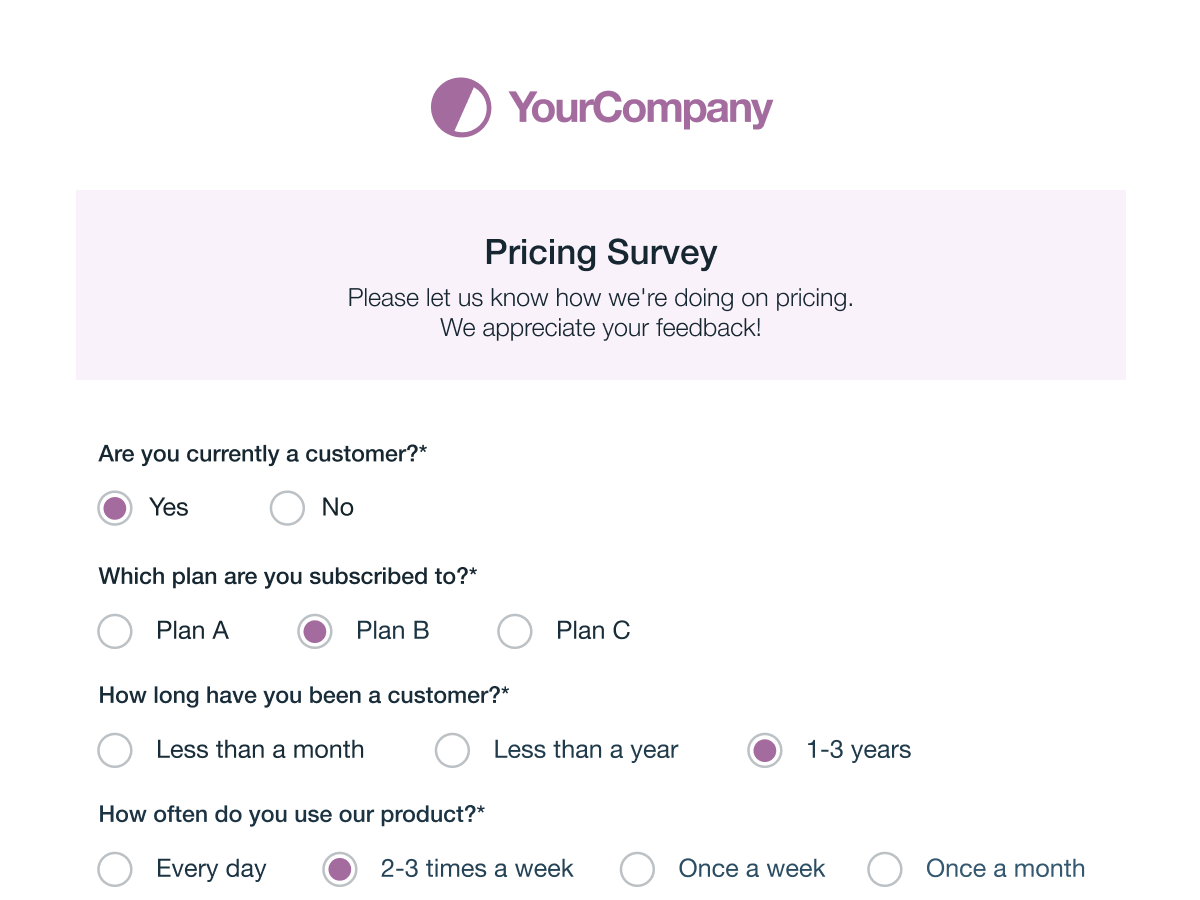The height and width of the screenshot is (900, 1200).
Task: Select Yes for currently a customer
Action: [115, 508]
